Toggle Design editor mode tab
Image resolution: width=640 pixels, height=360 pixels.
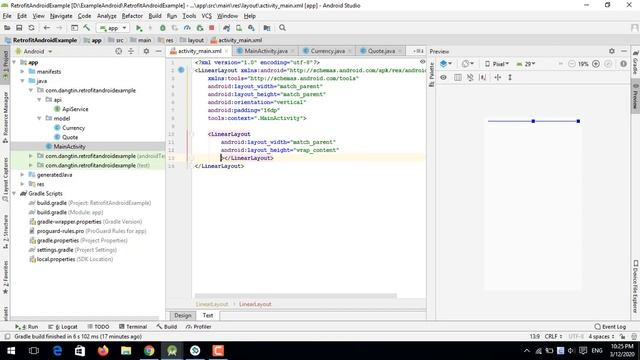coord(182,316)
